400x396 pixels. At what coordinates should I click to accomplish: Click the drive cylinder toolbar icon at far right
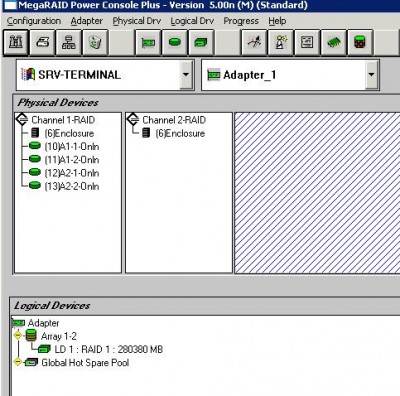[x=360, y=42]
